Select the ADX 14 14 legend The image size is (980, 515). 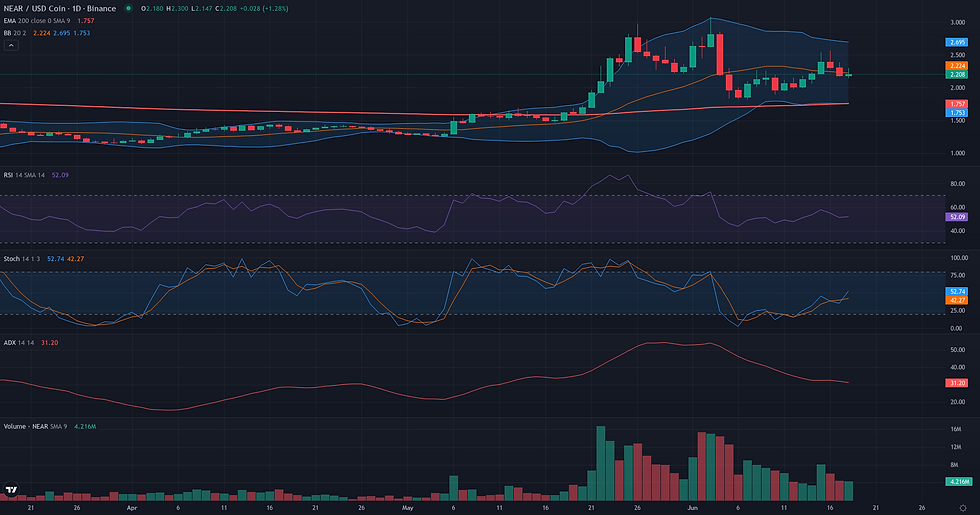(x=19, y=342)
